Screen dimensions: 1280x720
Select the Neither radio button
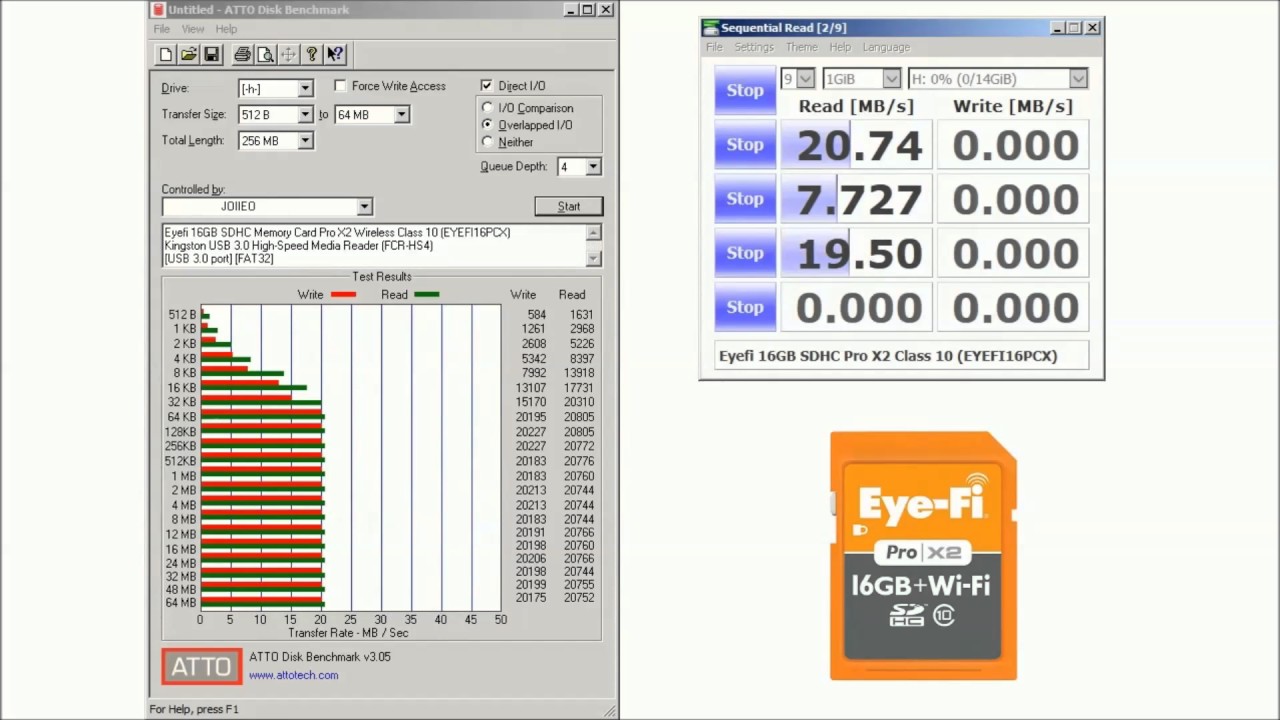488,142
